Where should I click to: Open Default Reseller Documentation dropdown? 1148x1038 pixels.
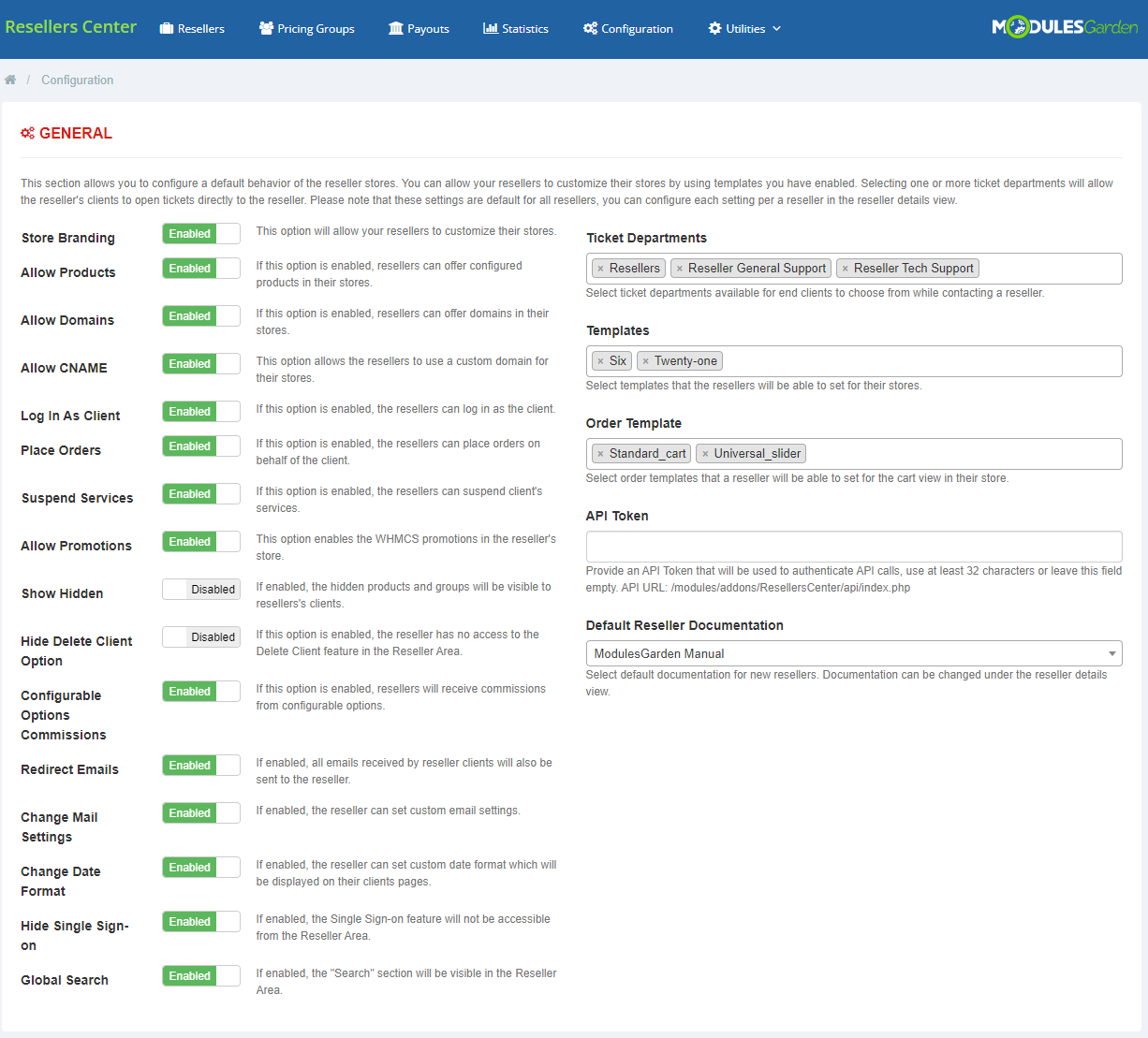coord(854,653)
